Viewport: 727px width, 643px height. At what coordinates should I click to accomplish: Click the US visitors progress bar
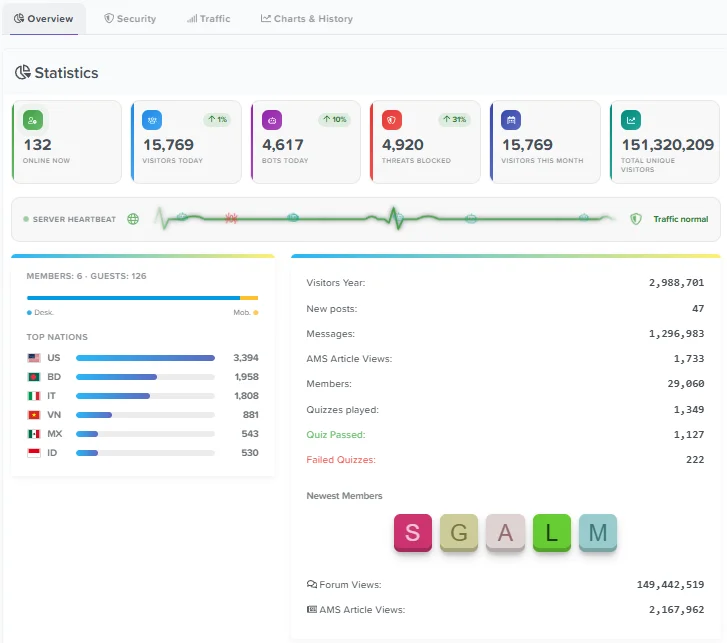(145, 358)
